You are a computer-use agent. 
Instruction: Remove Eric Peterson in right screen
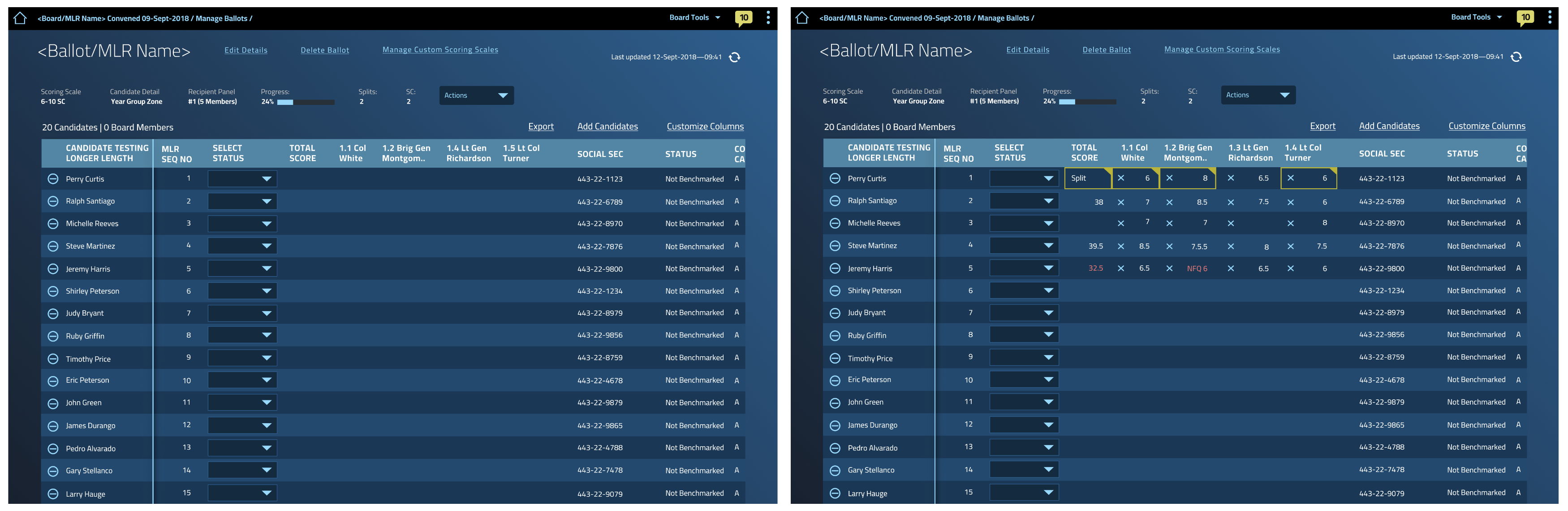click(835, 381)
